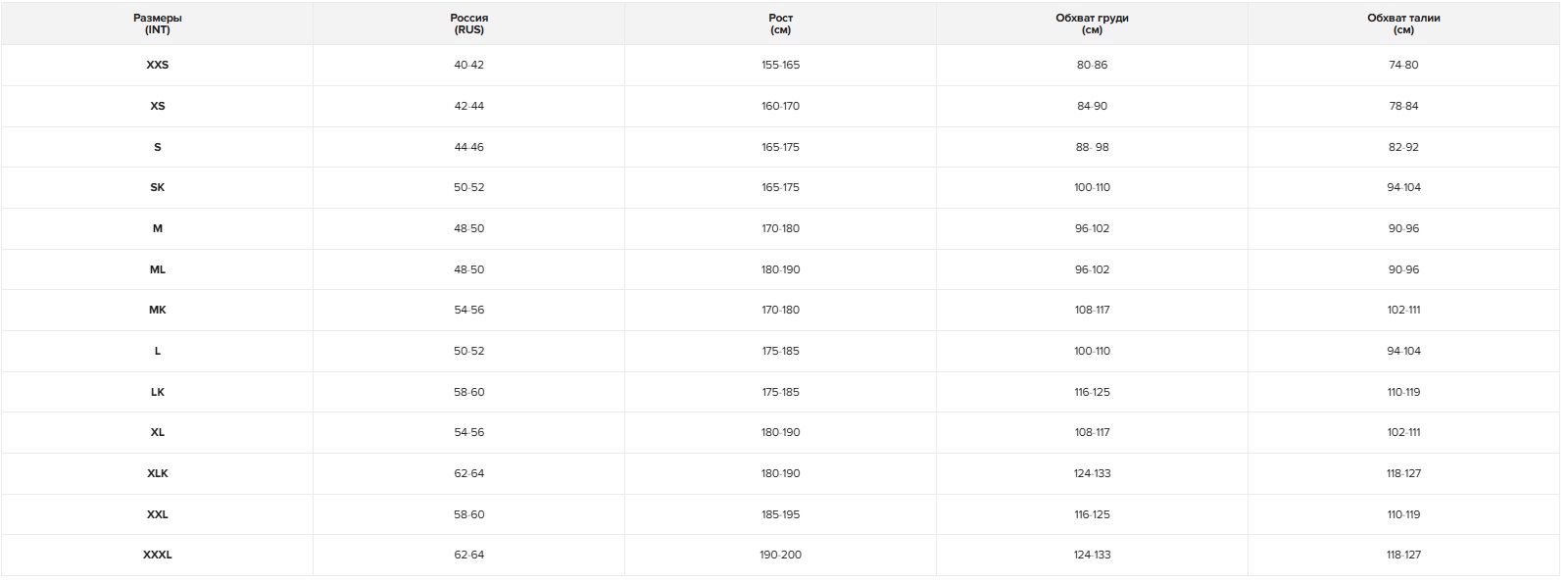Image resolution: width=1568 pixels, height=581 pixels.
Task: Select the 190-200 height cell
Action: 780,555
